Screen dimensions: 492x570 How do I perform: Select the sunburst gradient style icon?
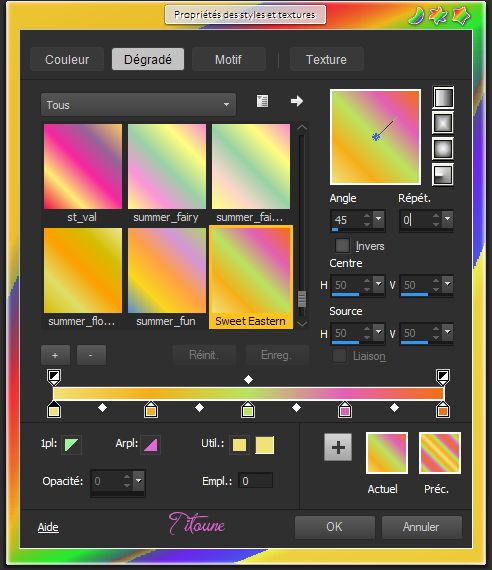point(443,149)
